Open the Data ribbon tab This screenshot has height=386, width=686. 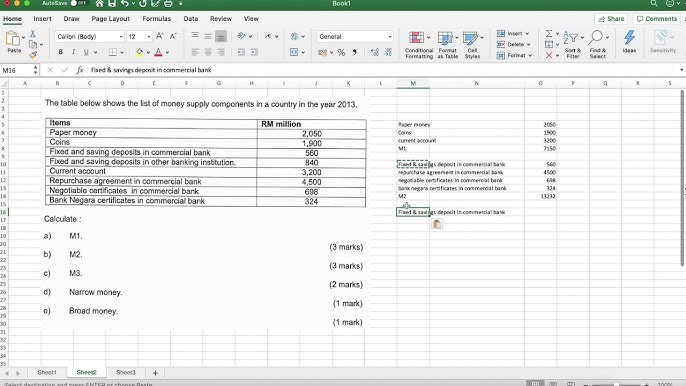[x=191, y=19]
